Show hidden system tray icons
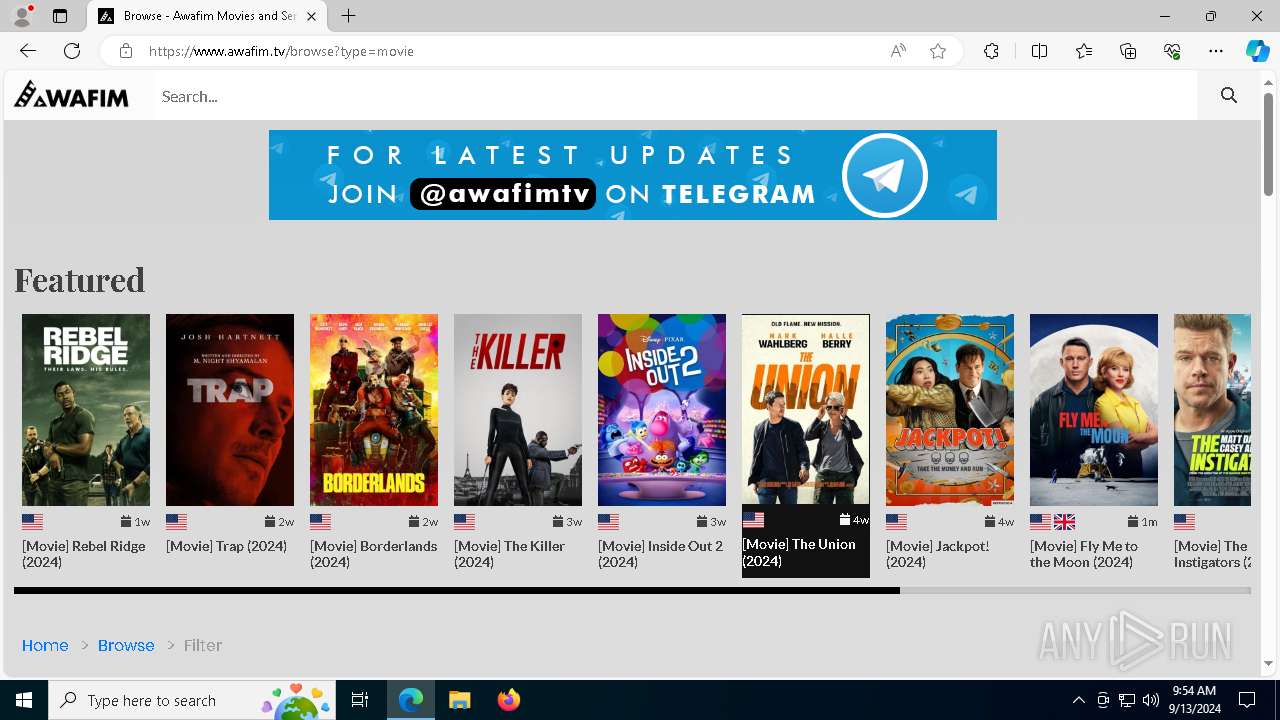 click(1078, 700)
